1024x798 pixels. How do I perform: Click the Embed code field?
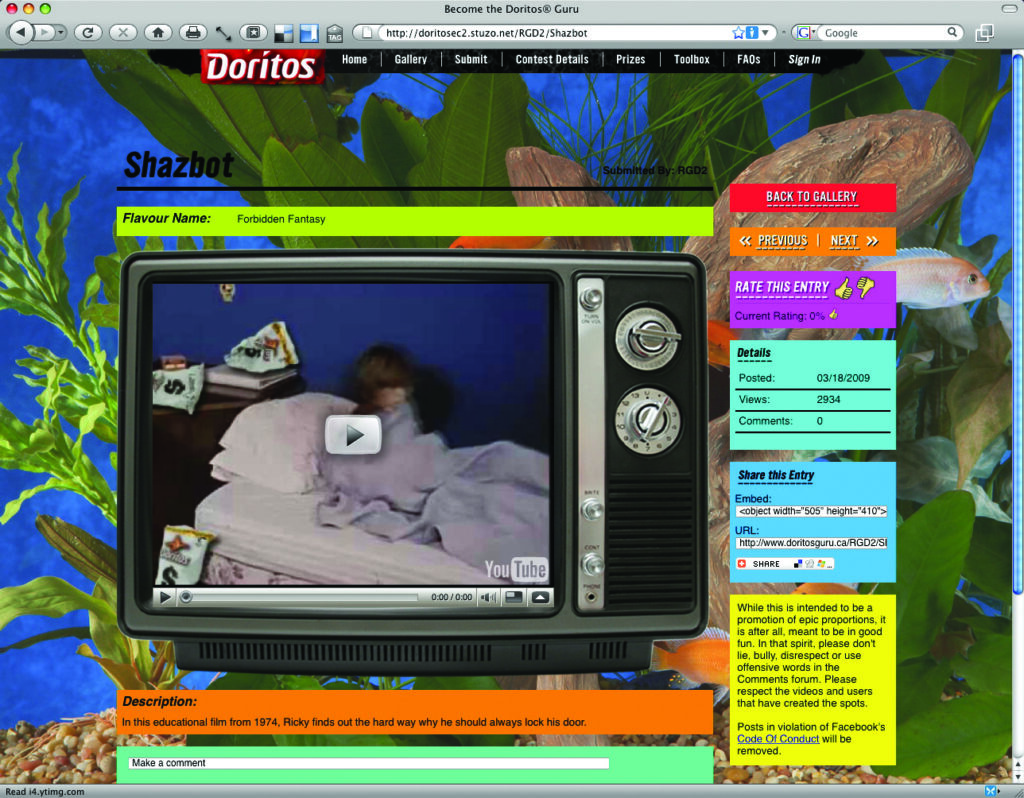click(811, 511)
